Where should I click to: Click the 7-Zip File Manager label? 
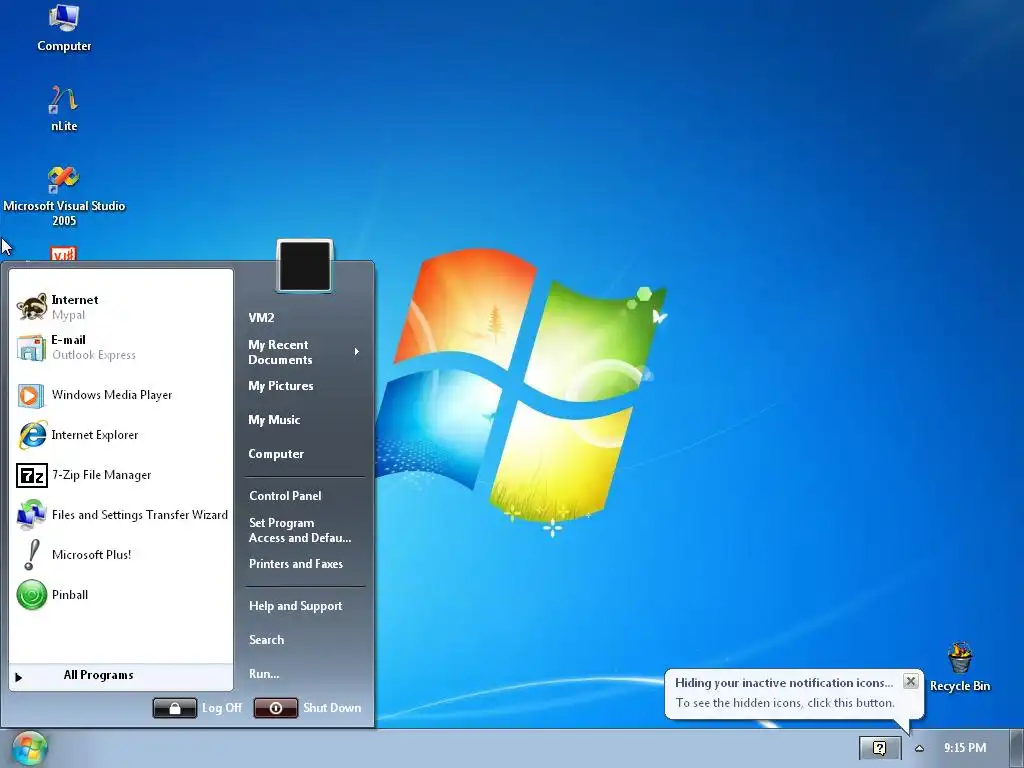102,475
